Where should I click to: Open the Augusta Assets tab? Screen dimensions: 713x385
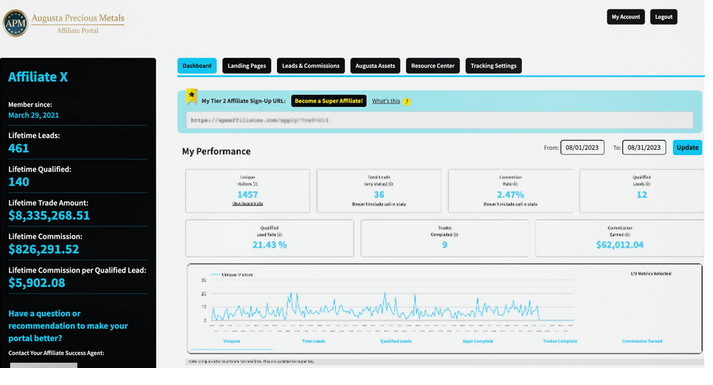tap(375, 65)
